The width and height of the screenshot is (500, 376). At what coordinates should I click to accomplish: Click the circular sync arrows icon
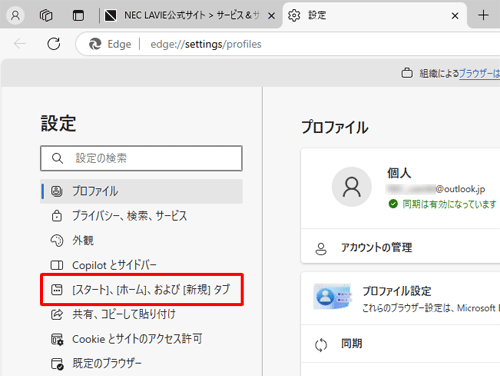pos(321,345)
